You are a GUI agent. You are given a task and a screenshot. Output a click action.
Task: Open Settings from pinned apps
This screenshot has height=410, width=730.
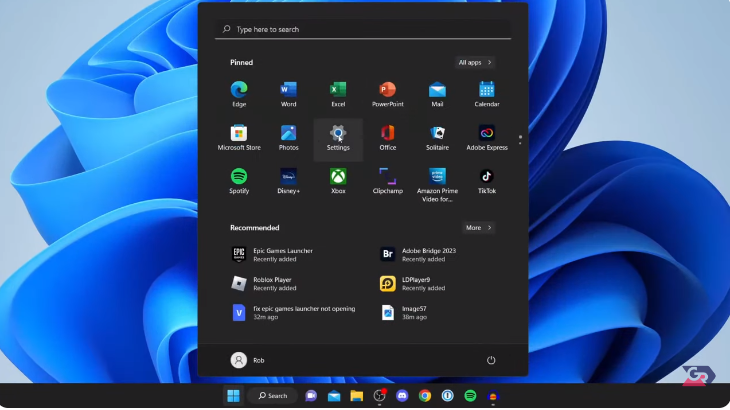click(338, 138)
